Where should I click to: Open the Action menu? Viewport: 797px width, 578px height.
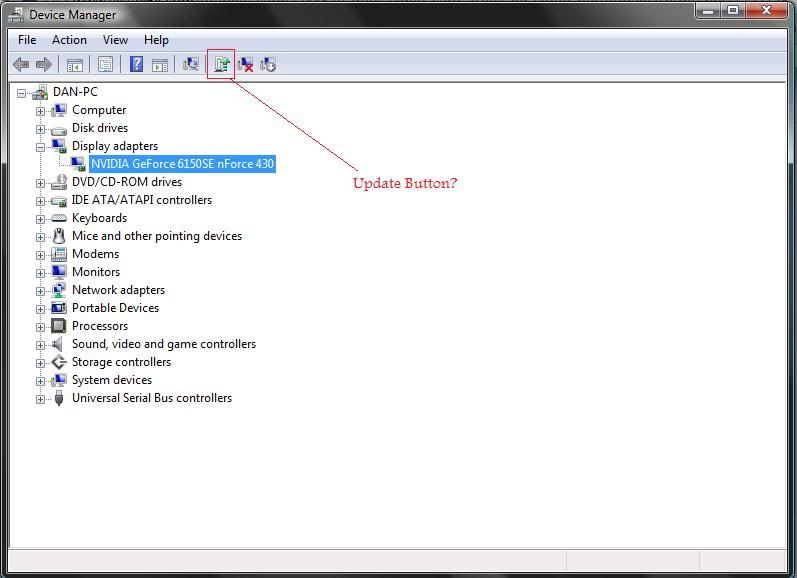click(x=69, y=40)
